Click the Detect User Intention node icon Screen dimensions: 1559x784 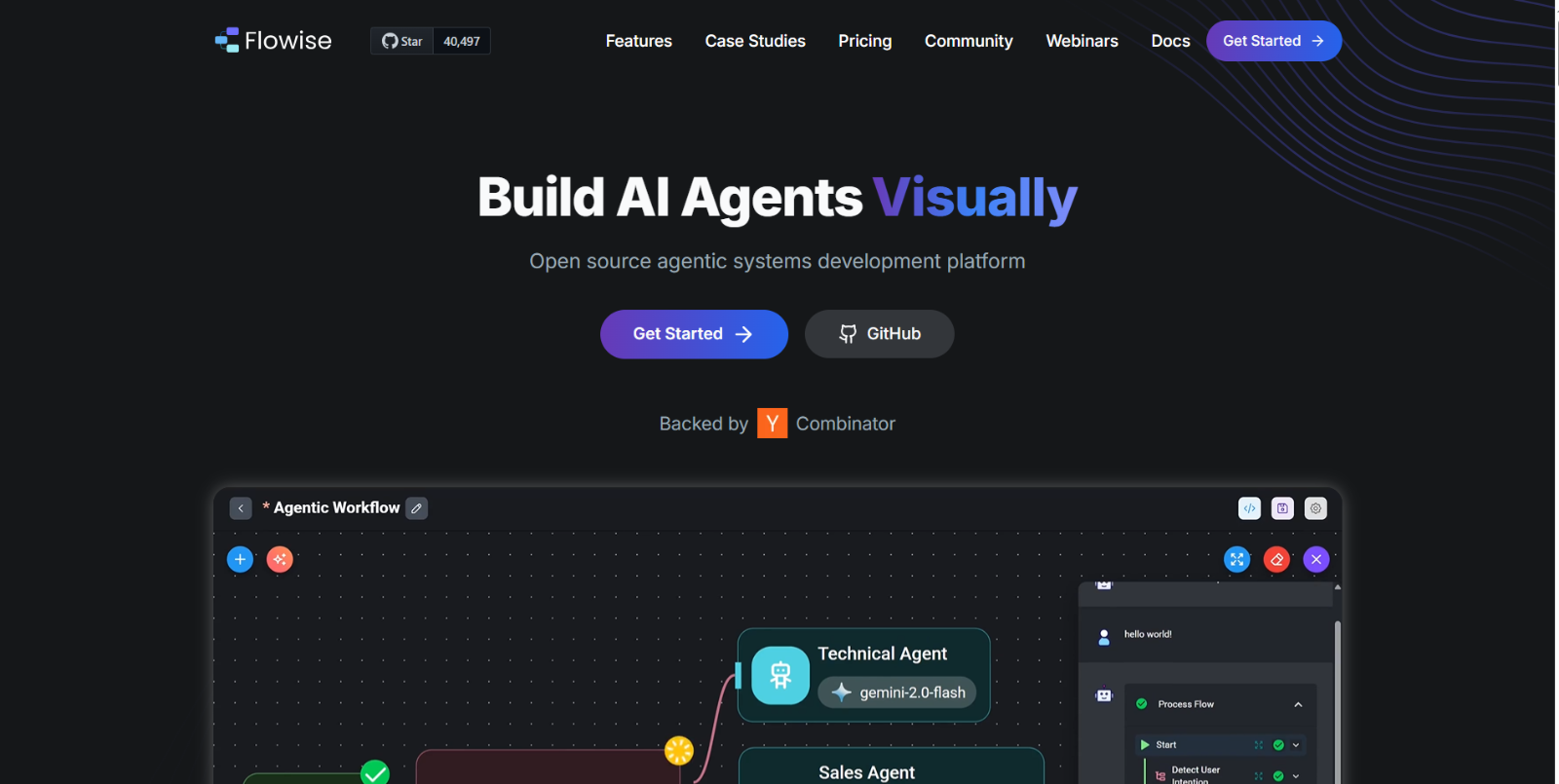(1160, 776)
